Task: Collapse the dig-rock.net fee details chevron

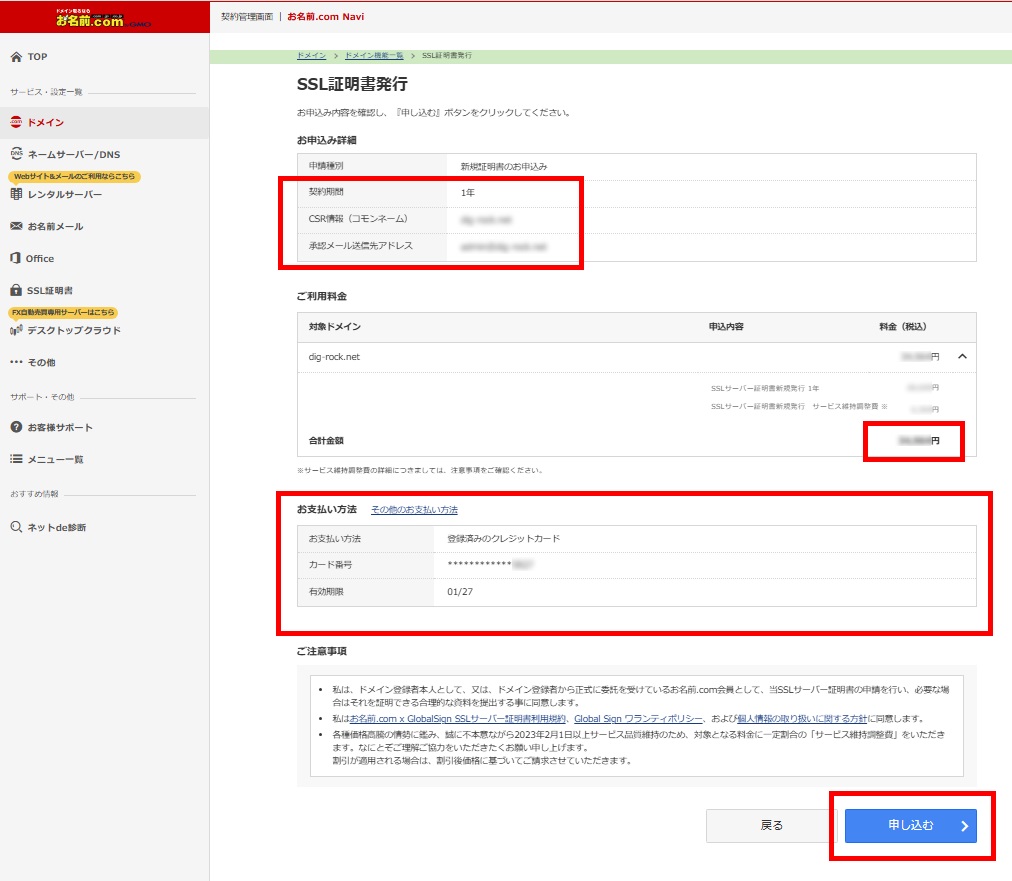Action: (962, 356)
